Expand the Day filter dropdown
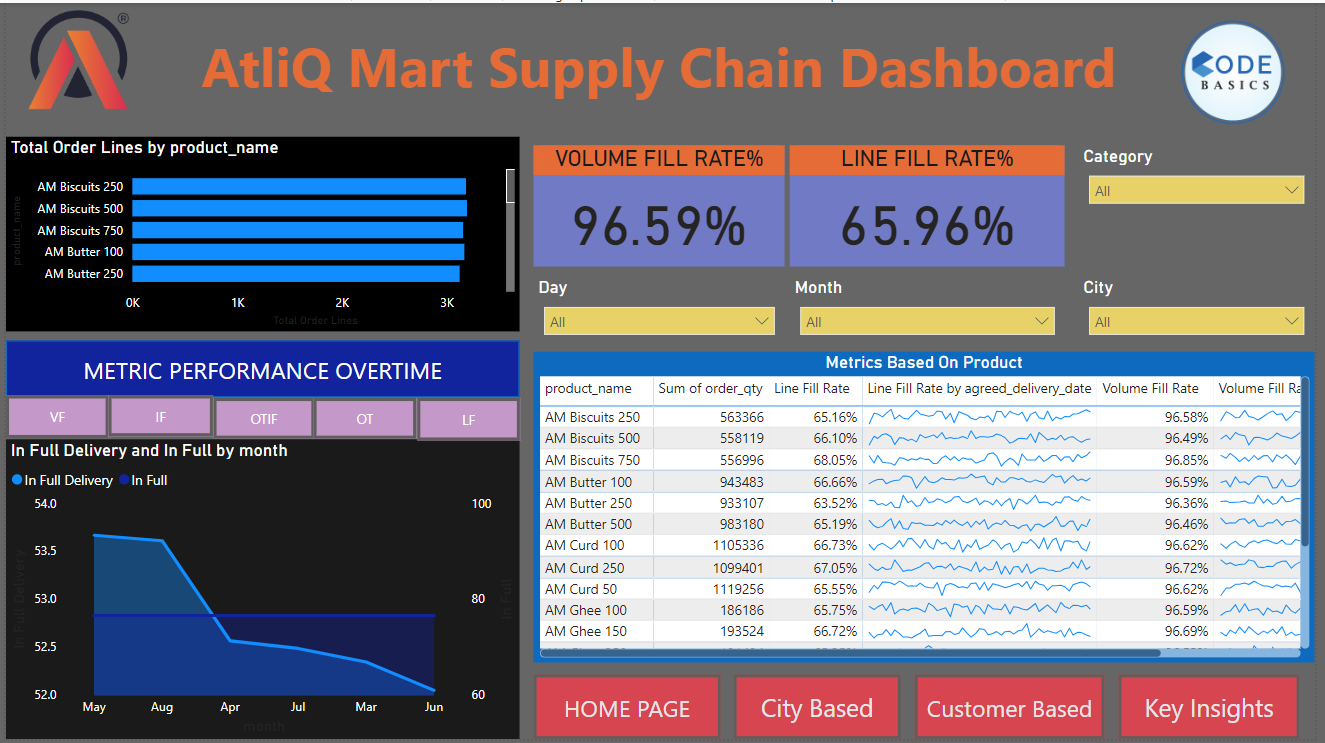 click(659, 321)
